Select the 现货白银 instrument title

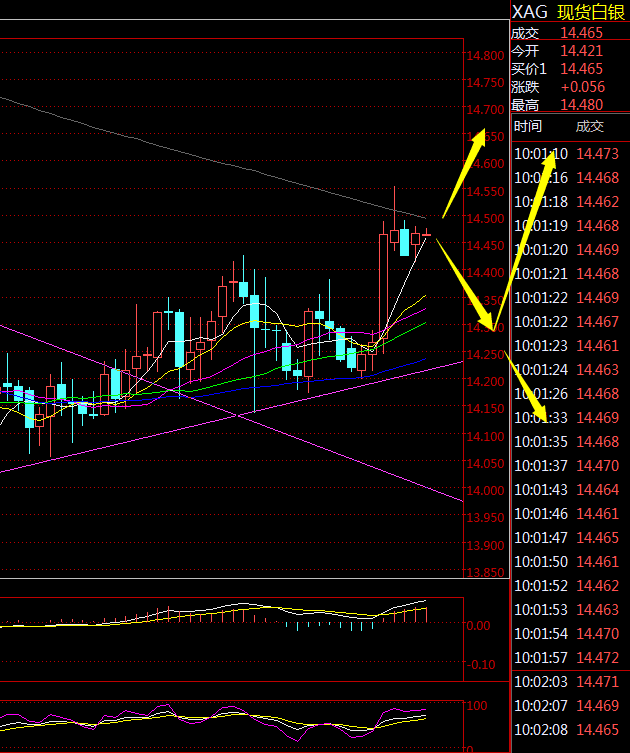(589, 11)
